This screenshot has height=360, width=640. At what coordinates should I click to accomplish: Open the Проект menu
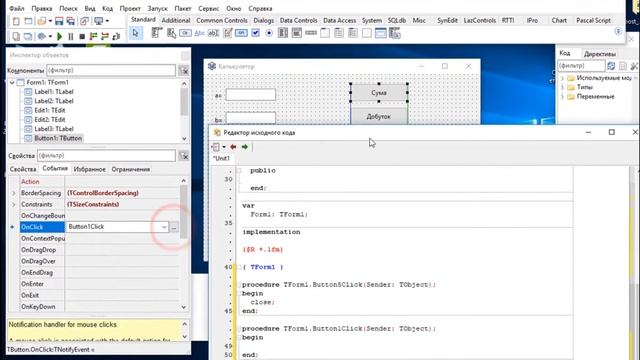tap(130, 8)
